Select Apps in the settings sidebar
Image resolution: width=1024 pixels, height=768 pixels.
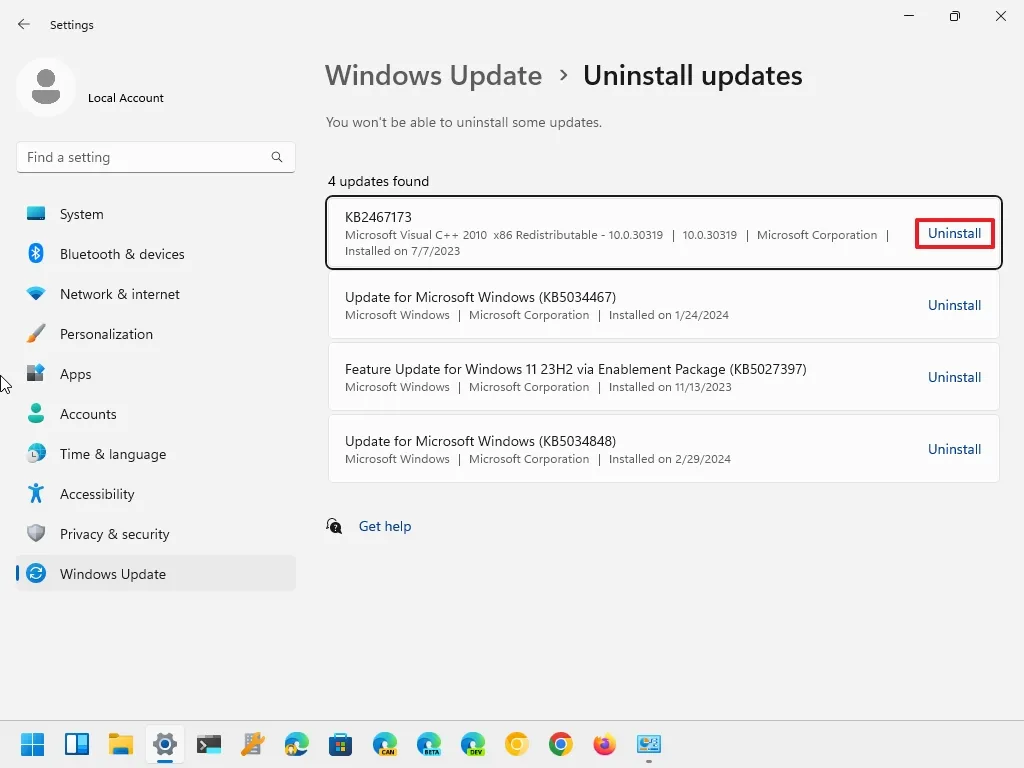[75, 374]
